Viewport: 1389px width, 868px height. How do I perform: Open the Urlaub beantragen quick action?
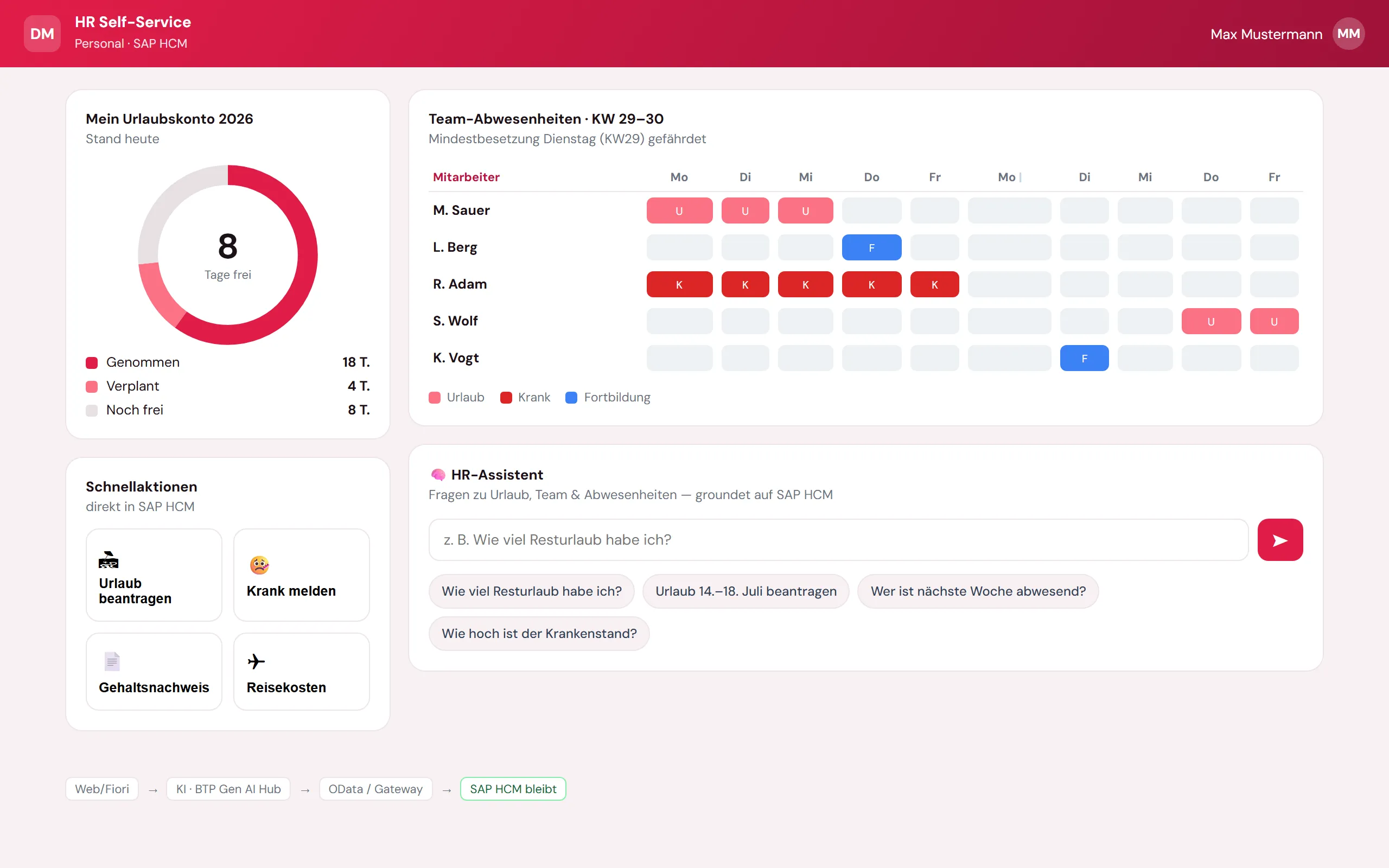coord(154,575)
